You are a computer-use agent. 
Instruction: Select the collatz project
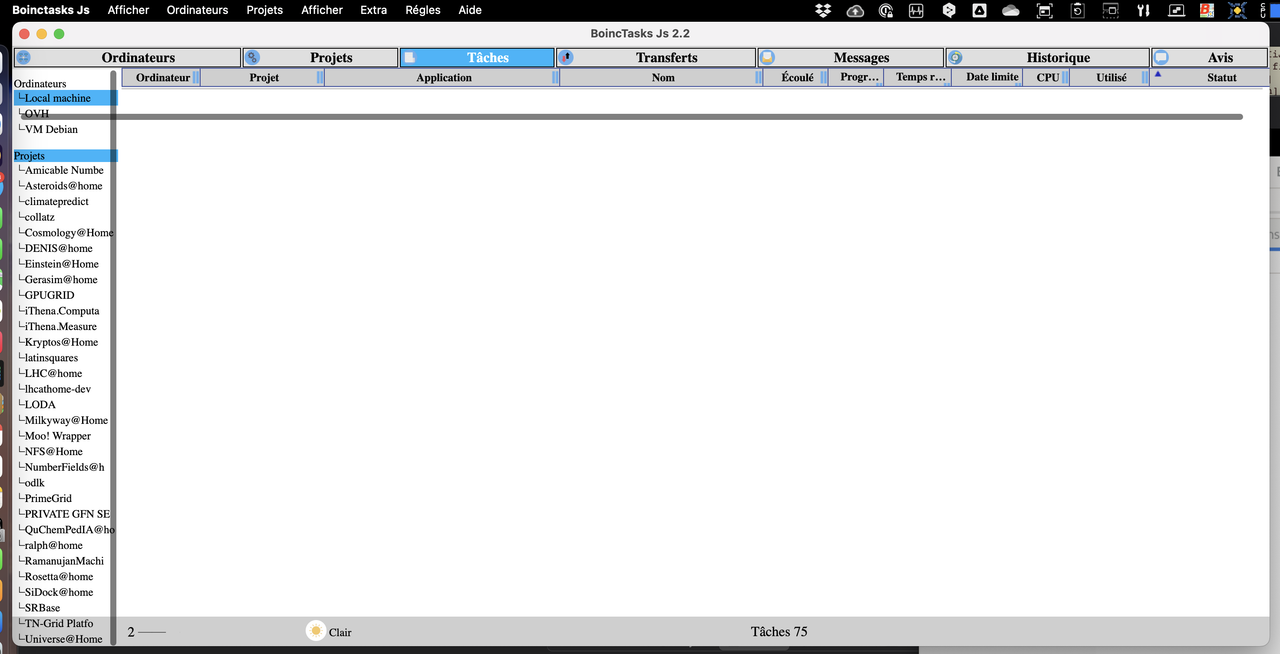[x=40, y=217]
